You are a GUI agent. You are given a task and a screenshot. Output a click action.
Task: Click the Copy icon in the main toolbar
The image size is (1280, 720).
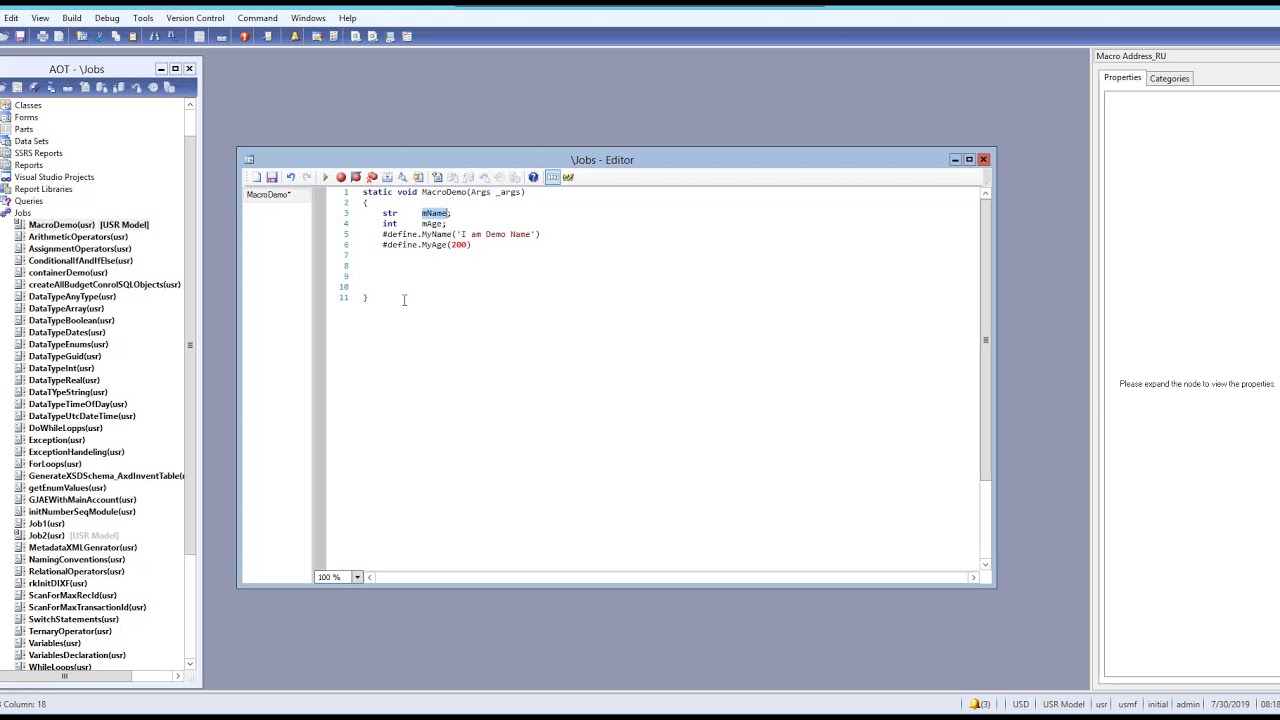pyautogui.click(x=116, y=37)
